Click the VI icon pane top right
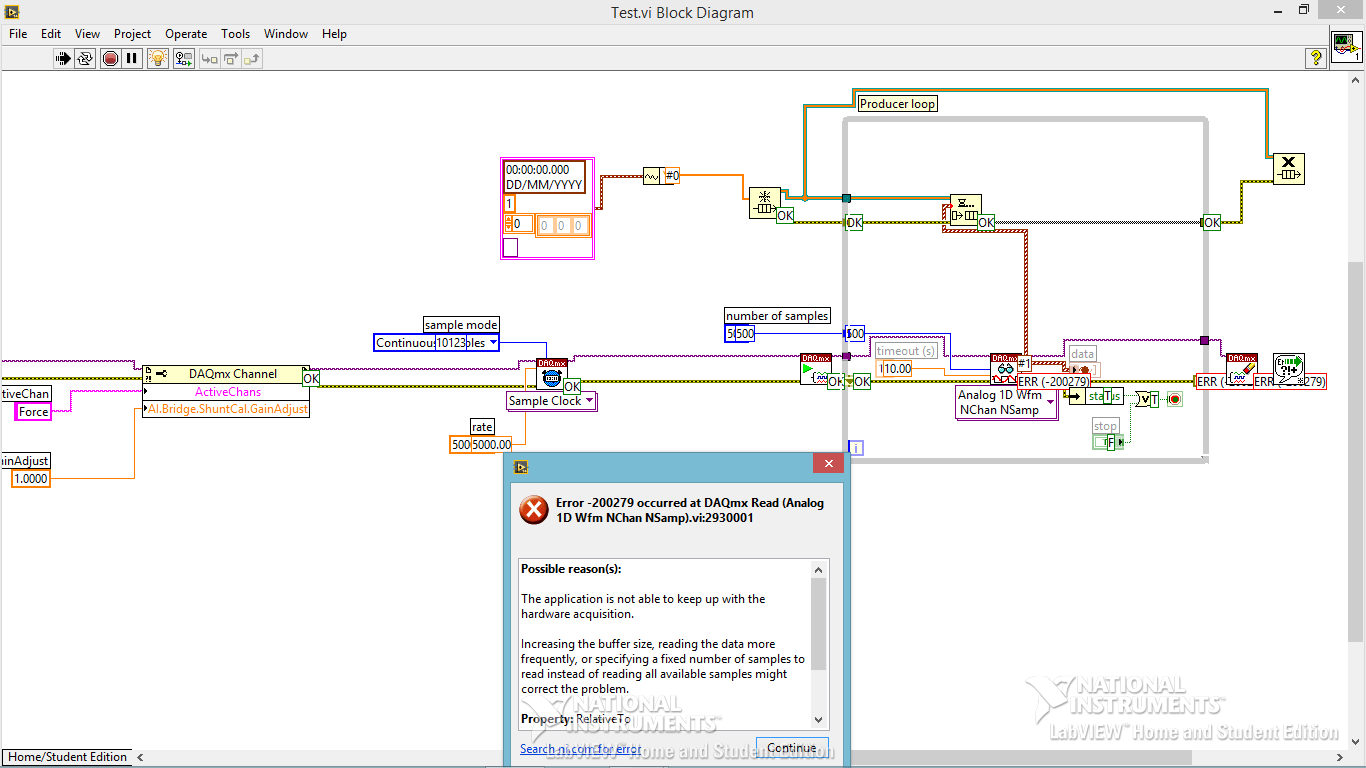This screenshot has height=768, width=1366. point(1346,47)
